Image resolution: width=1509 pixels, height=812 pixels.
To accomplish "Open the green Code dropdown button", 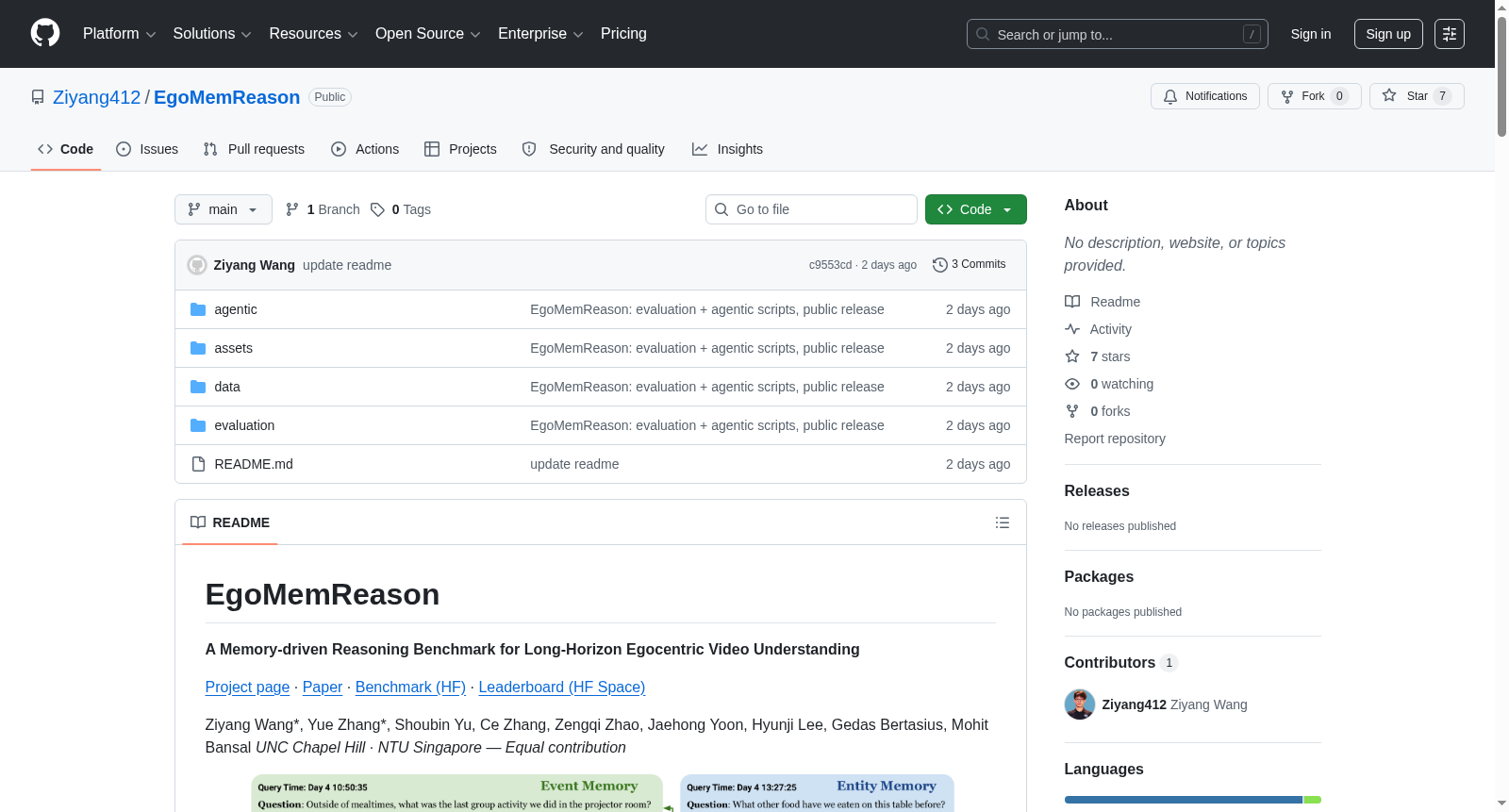I will point(976,209).
